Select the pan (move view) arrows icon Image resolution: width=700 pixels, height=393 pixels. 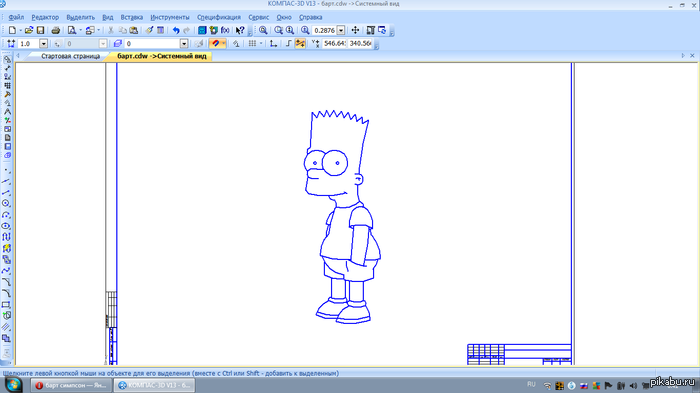point(355,30)
